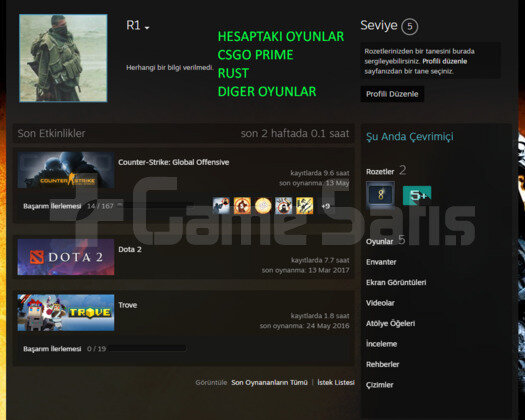Open the Rehberler guides link
The width and height of the screenshot is (525, 420).
point(382,364)
